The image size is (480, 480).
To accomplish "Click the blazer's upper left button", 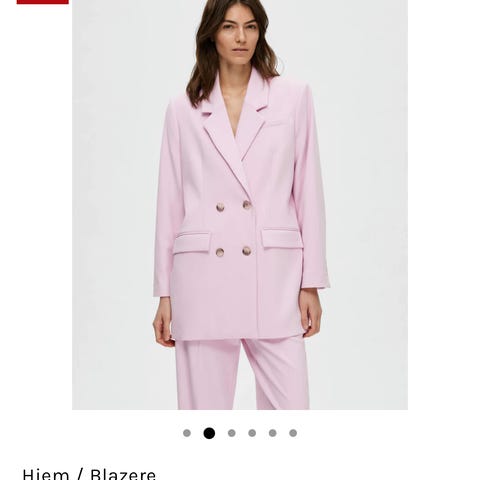I will click(220, 207).
